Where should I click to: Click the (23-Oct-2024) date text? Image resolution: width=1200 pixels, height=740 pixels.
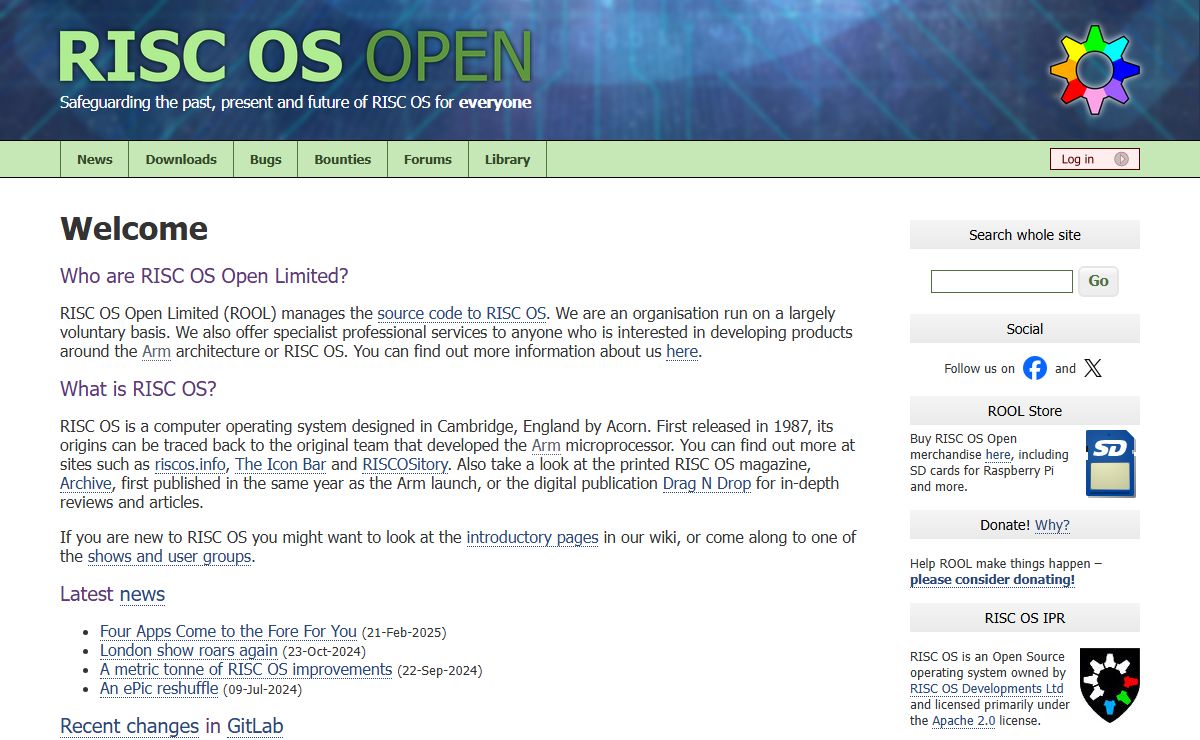pos(325,651)
